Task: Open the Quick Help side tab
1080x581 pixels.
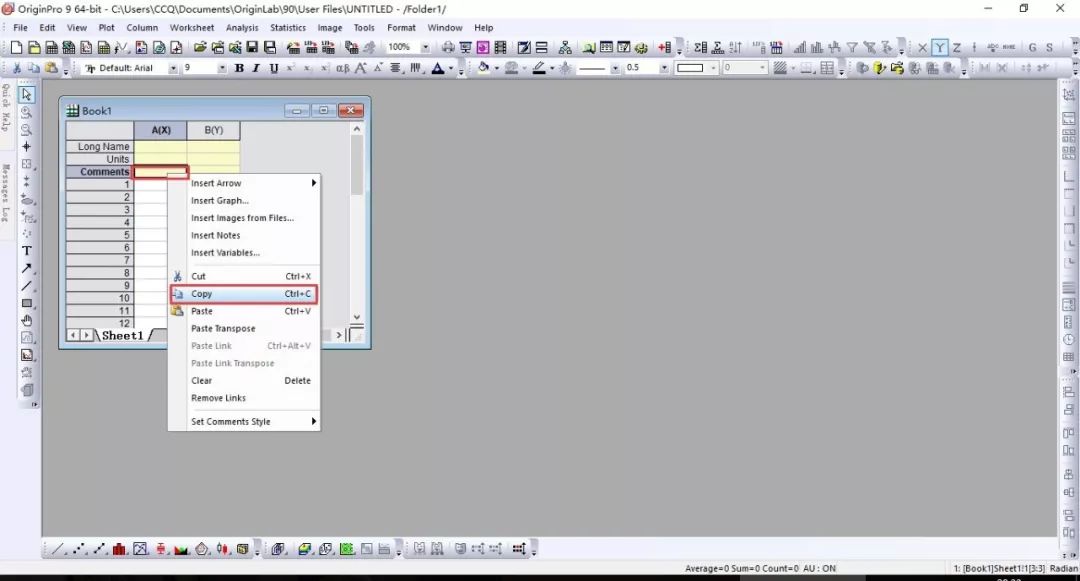Action: click(x=6, y=107)
